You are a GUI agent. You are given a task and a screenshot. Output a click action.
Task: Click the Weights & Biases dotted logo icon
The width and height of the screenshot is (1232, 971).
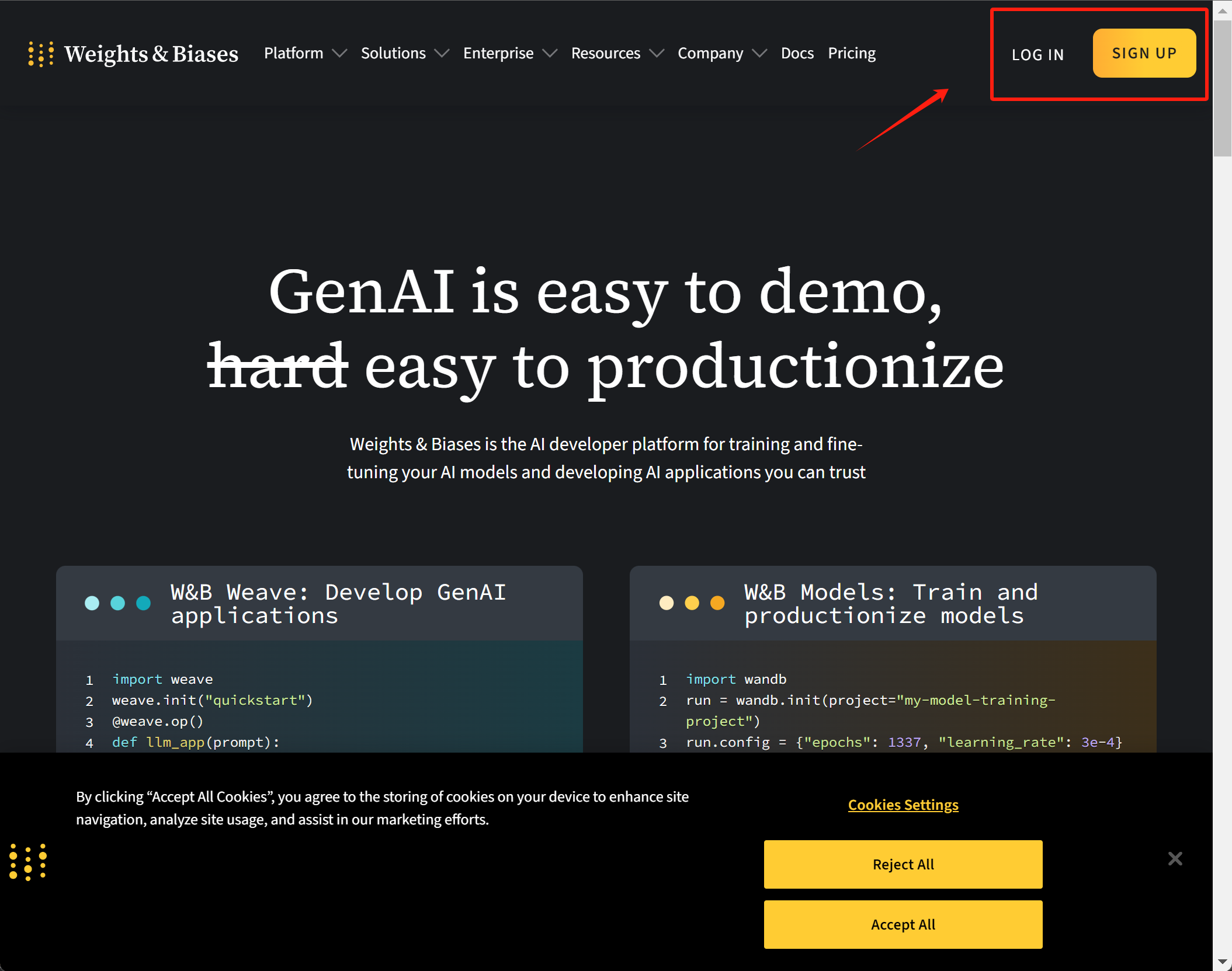coord(41,54)
